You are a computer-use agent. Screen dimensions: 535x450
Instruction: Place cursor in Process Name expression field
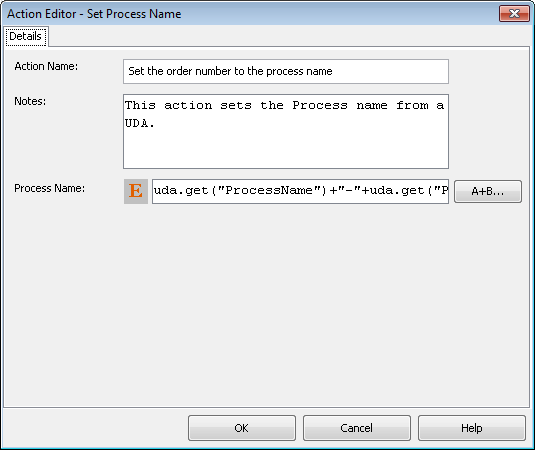[300, 191]
